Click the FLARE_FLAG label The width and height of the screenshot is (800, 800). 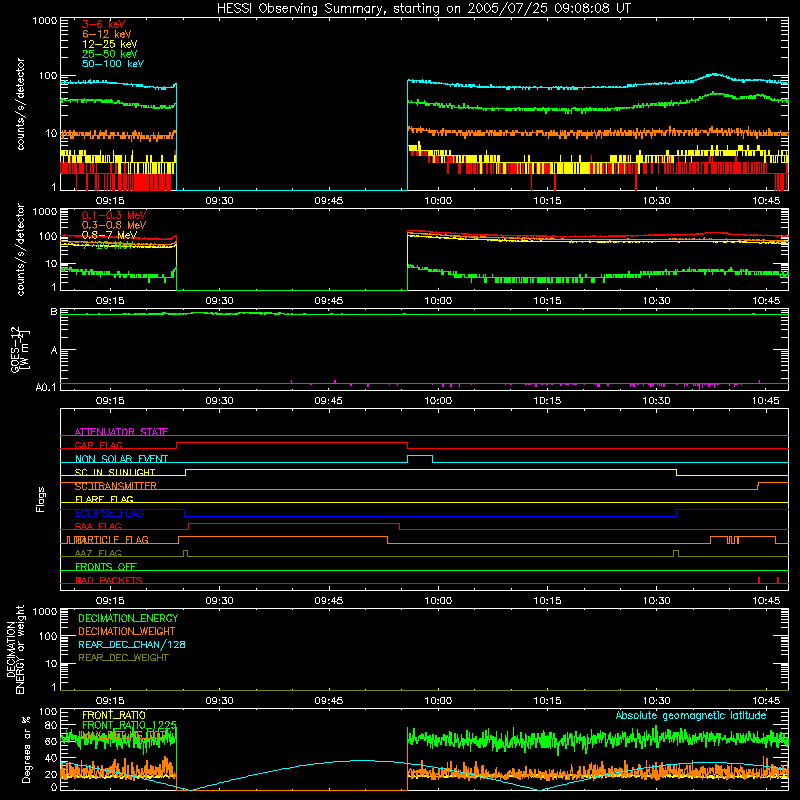104,499
